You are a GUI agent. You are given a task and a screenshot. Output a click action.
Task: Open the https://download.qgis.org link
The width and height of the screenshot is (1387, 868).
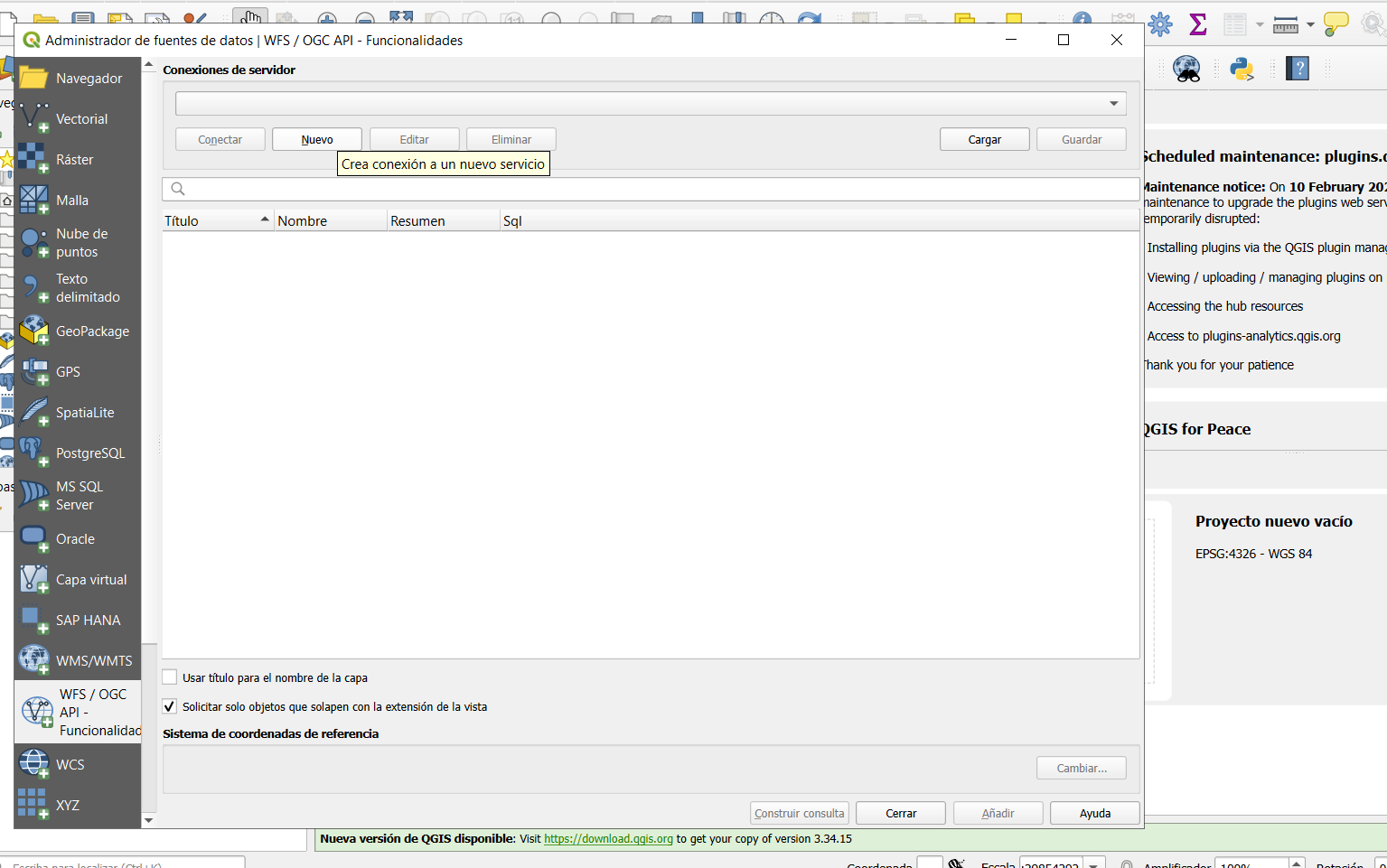click(x=608, y=838)
